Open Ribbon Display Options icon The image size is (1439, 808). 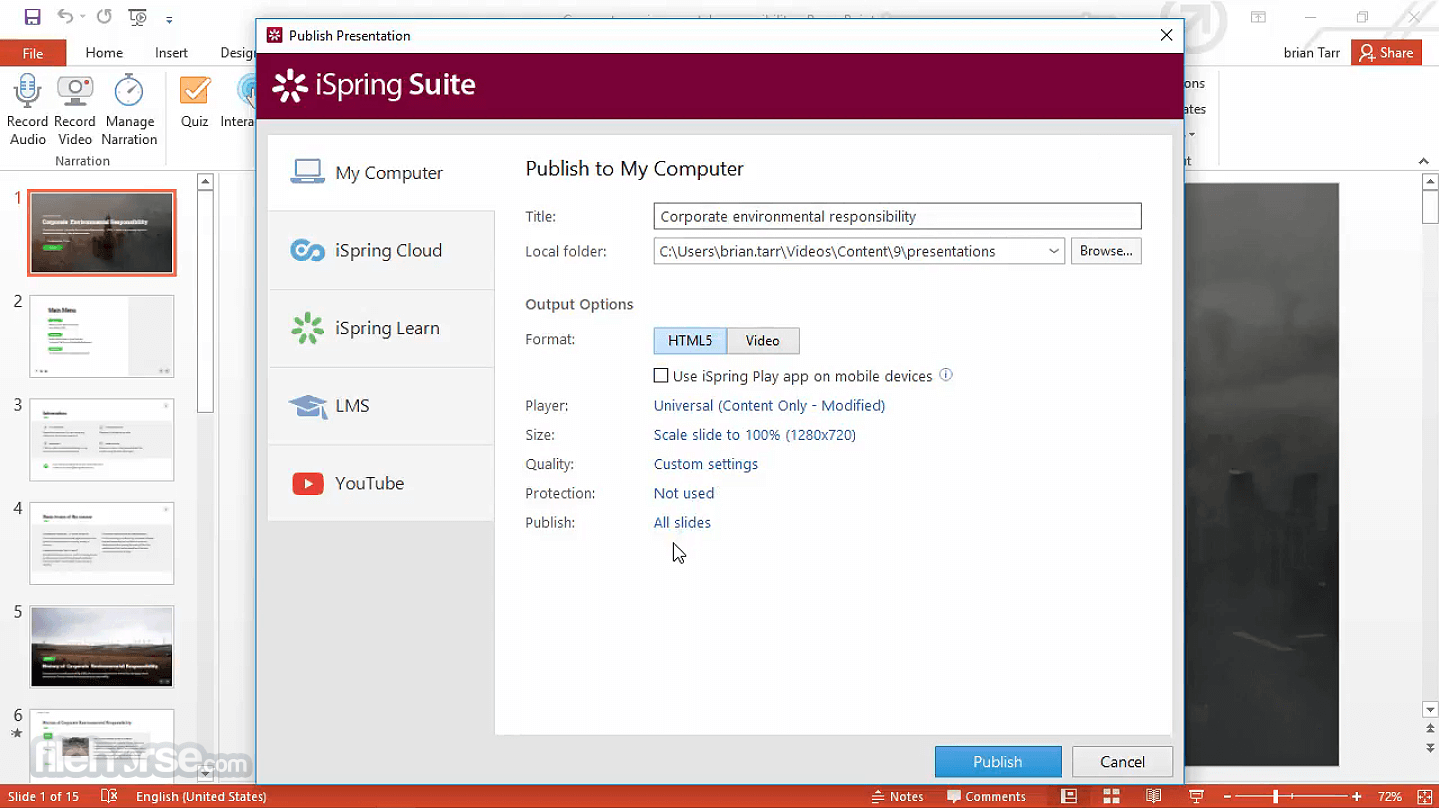pos(1259,17)
